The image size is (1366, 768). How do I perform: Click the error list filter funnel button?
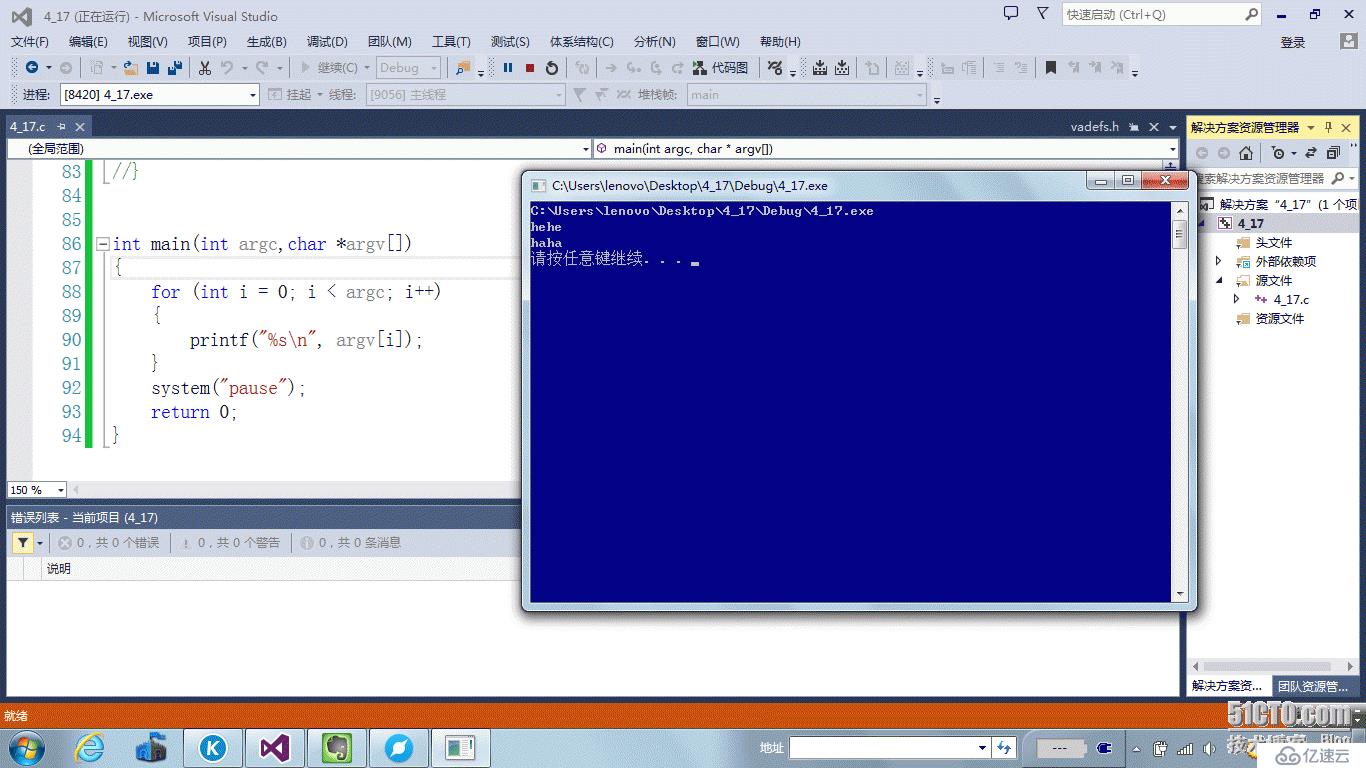pos(23,543)
